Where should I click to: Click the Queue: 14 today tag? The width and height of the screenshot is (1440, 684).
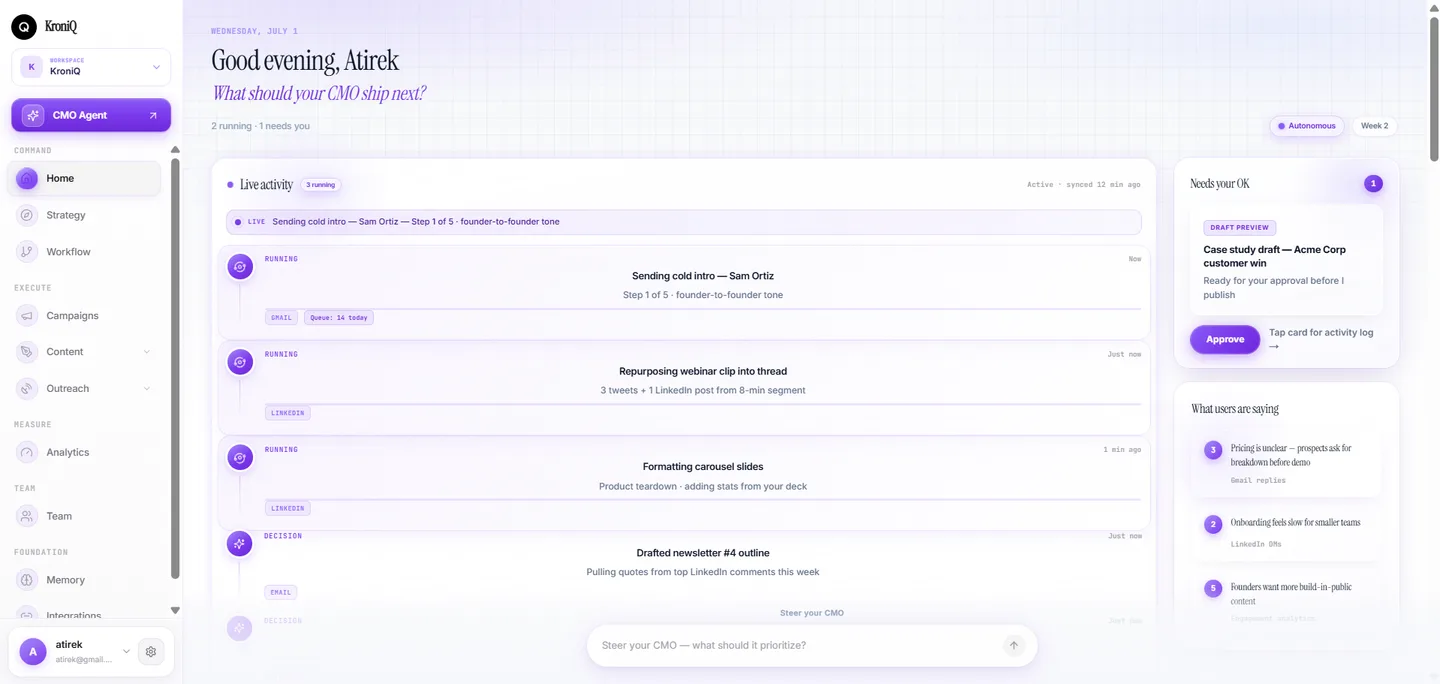(x=339, y=318)
